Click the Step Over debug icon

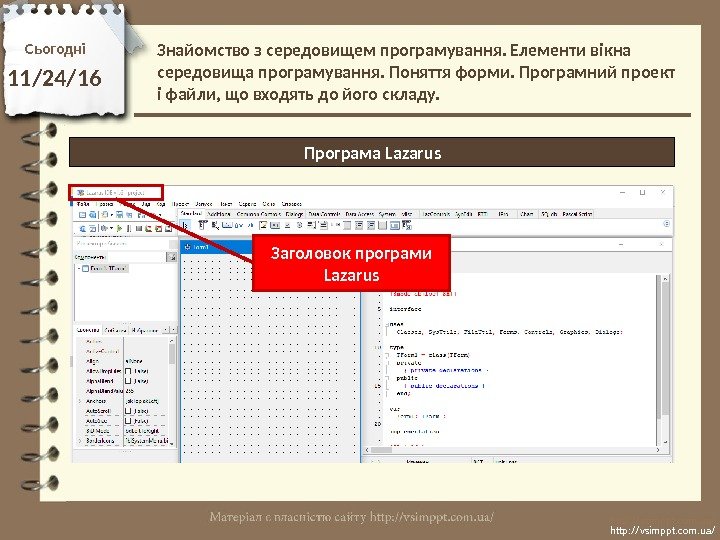pyautogui.click(x=158, y=228)
